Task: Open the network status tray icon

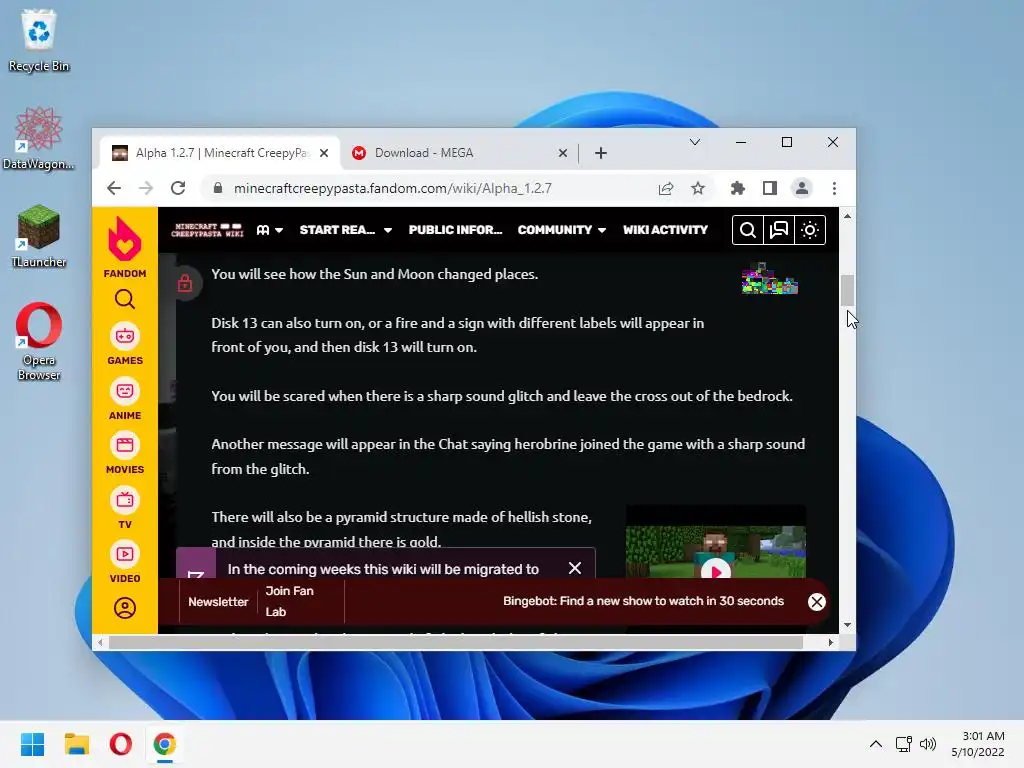Action: click(903, 744)
